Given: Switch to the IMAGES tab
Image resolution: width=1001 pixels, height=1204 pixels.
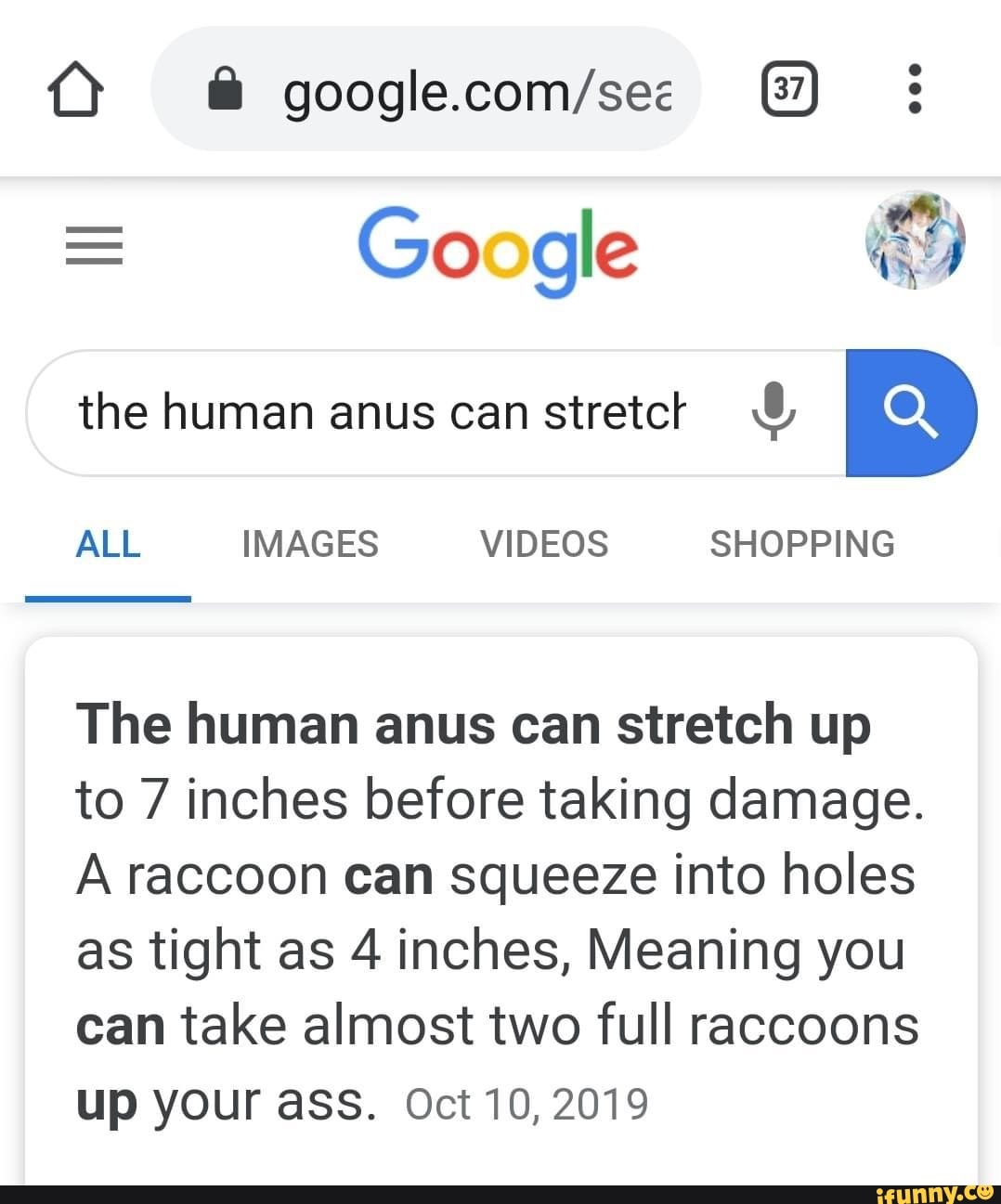Looking at the screenshot, I should pyautogui.click(x=310, y=544).
